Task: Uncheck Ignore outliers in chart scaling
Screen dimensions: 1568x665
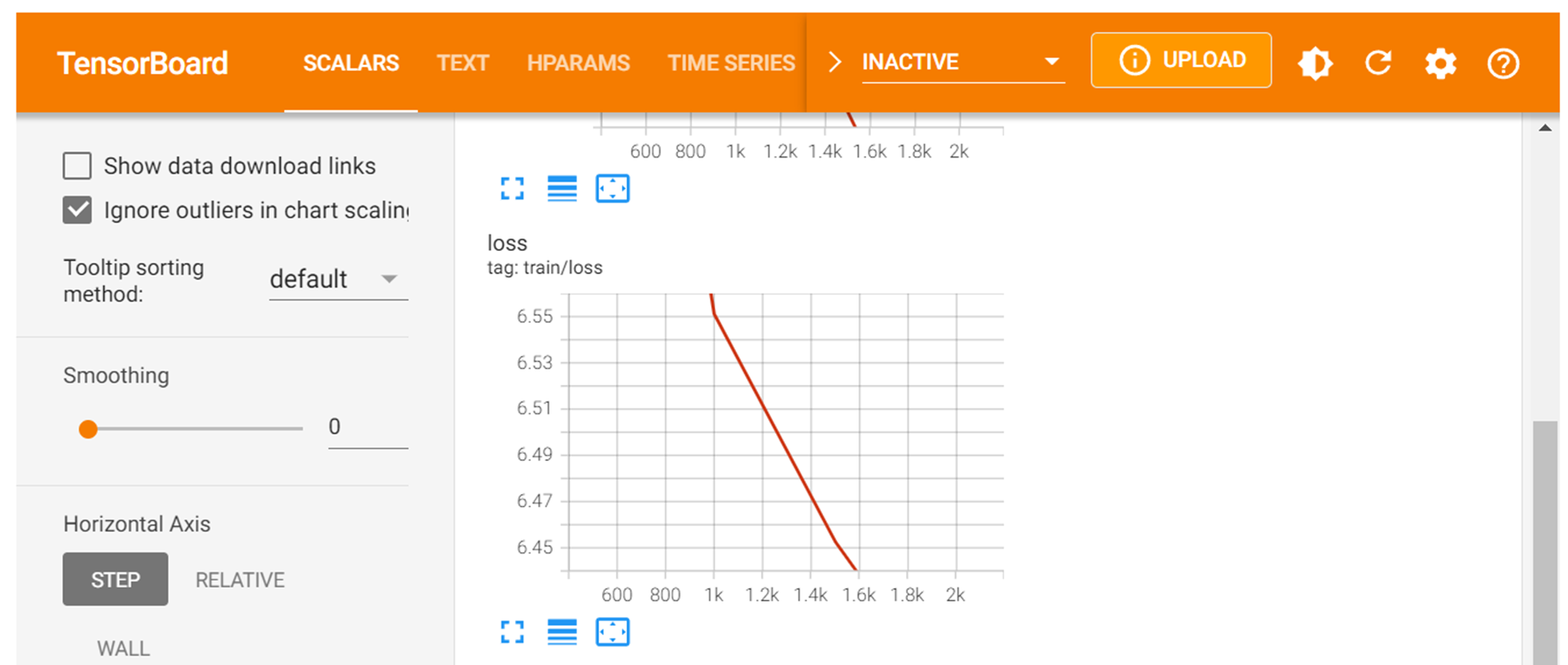Action: [77, 210]
